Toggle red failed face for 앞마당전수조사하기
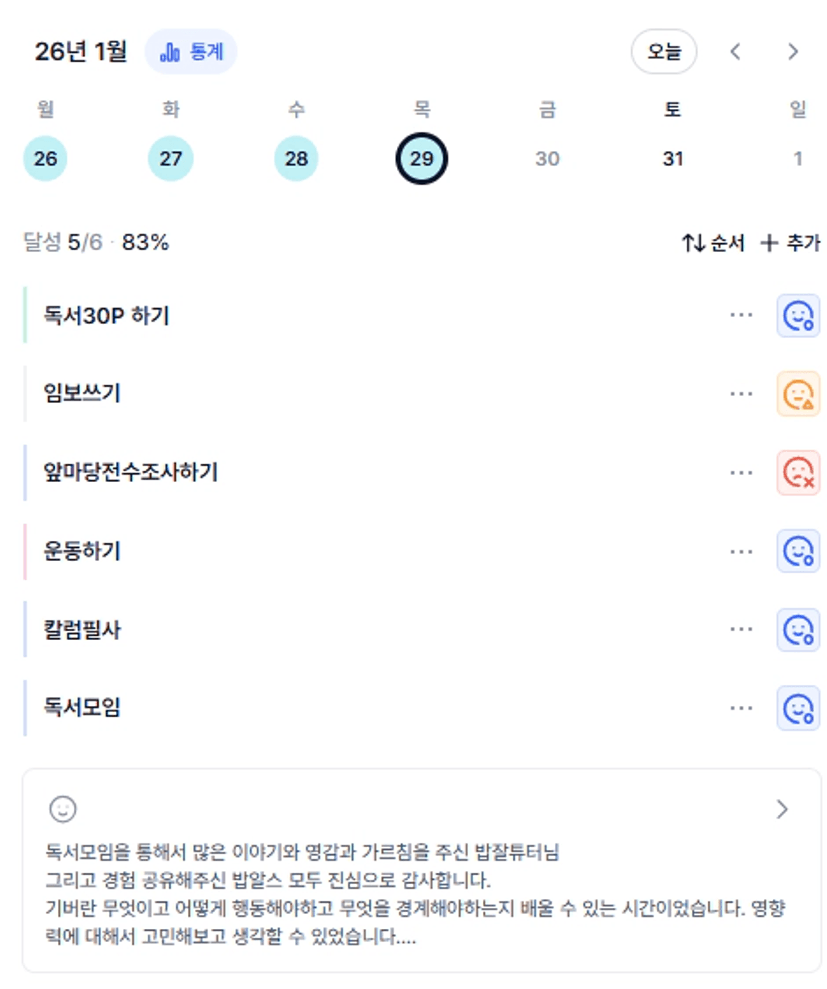 [798, 473]
